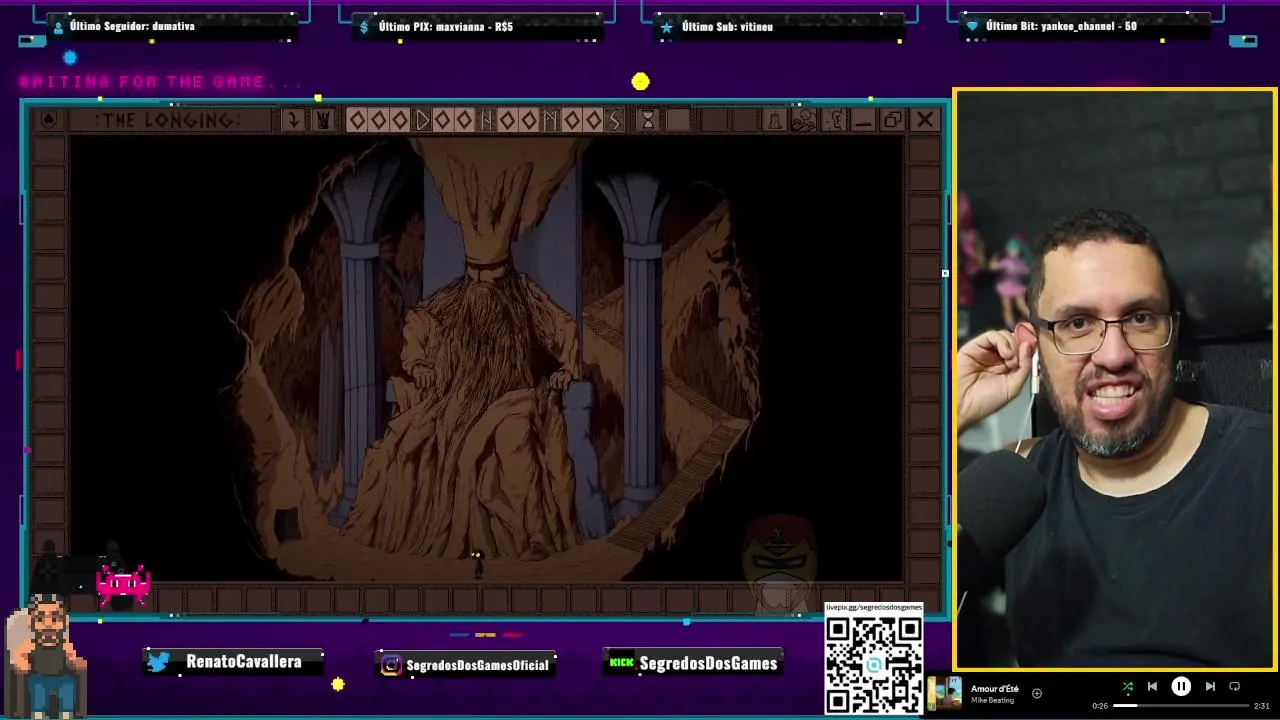Image resolution: width=1280 pixels, height=720 pixels.
Task: Open the Amour d'Été album art thumbnail
Action: click(x=945, y=694)
